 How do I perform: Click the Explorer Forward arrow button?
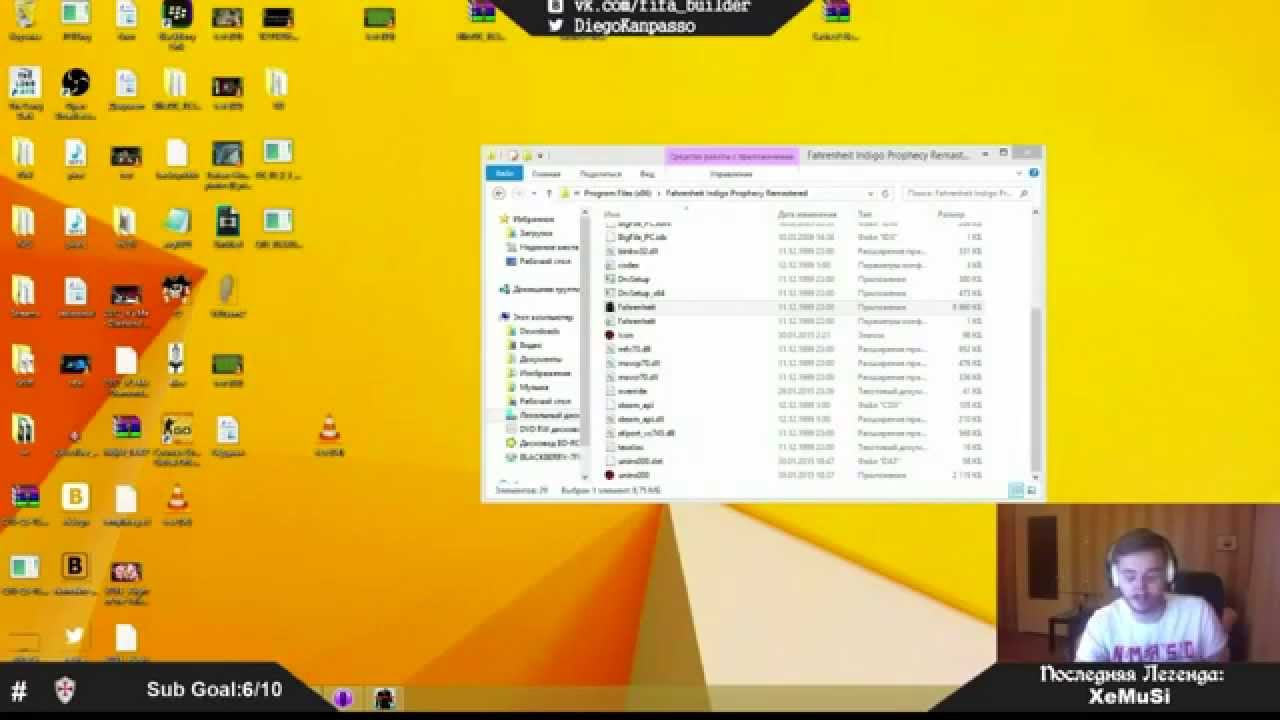[517, 193]
